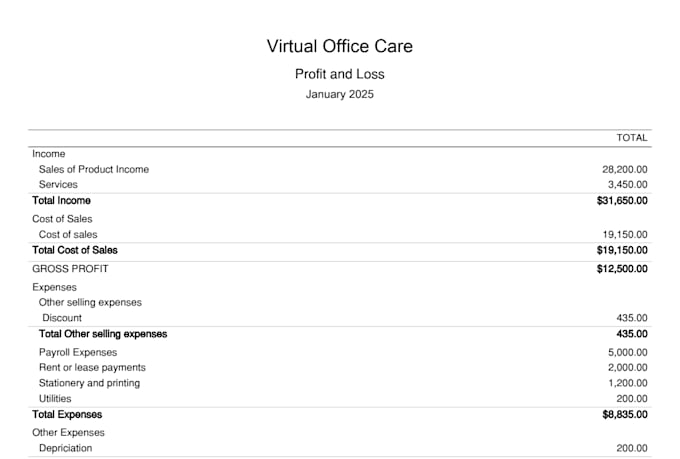680x459 pixels.
Task: Open the 1,200.00 stationery amount
Action: tap(628, 383)
